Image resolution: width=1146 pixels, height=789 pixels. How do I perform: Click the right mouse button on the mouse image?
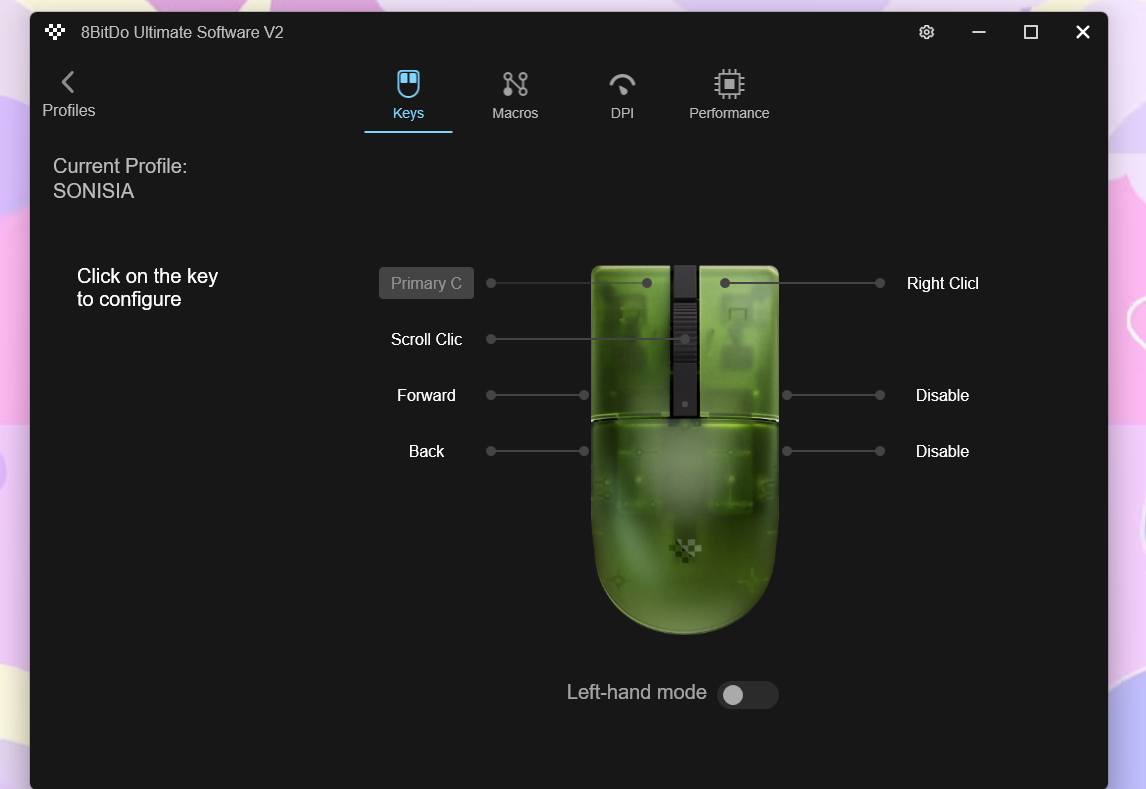739,340
